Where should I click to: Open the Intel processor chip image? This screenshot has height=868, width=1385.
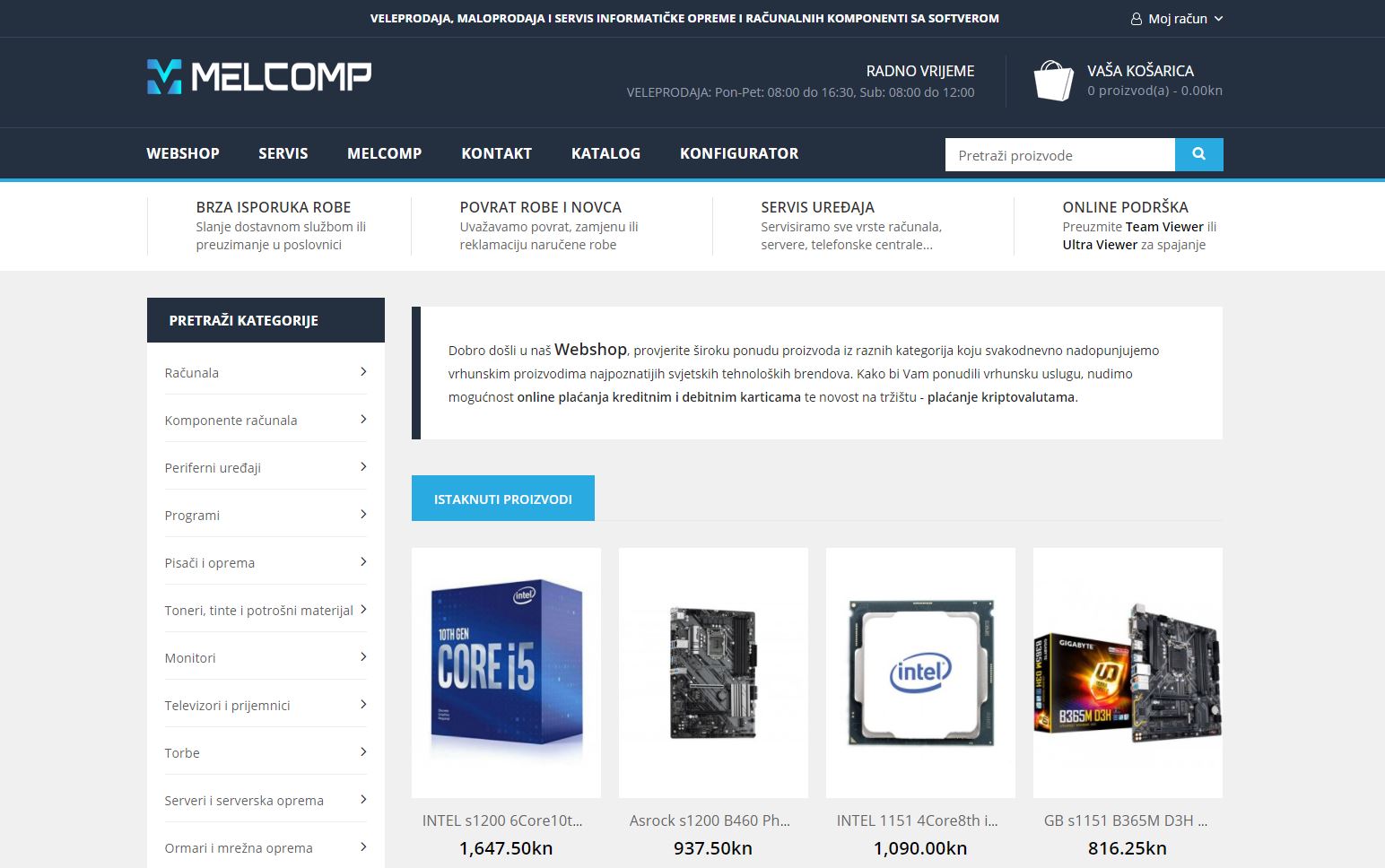coord(920,673)
